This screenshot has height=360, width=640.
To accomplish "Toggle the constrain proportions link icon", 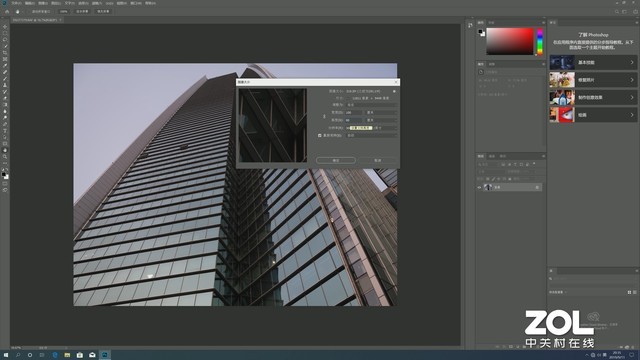I will (x=324, y=116).
